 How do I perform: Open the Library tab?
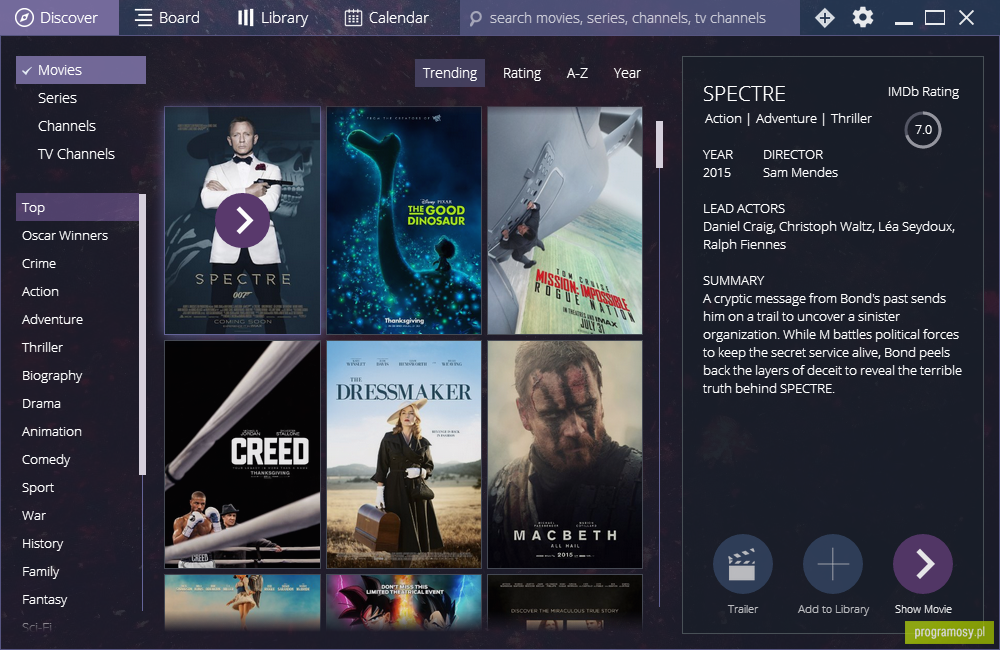(272, 18)
